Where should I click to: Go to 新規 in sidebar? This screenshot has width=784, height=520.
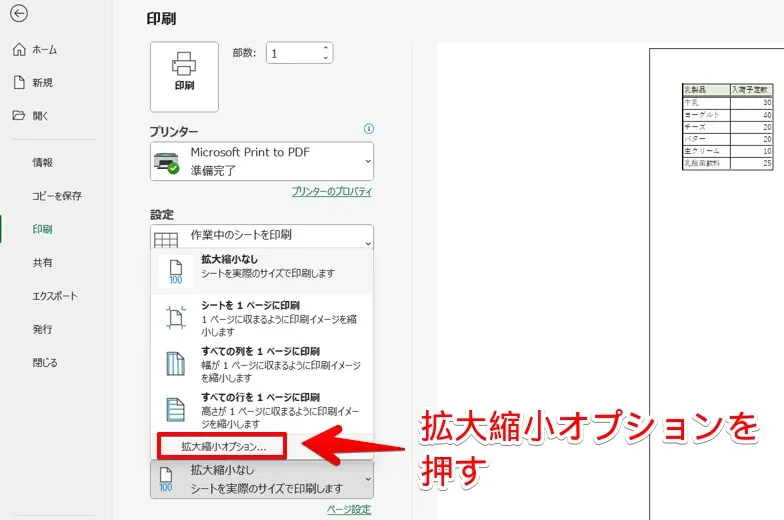click(x=42, y=82)
